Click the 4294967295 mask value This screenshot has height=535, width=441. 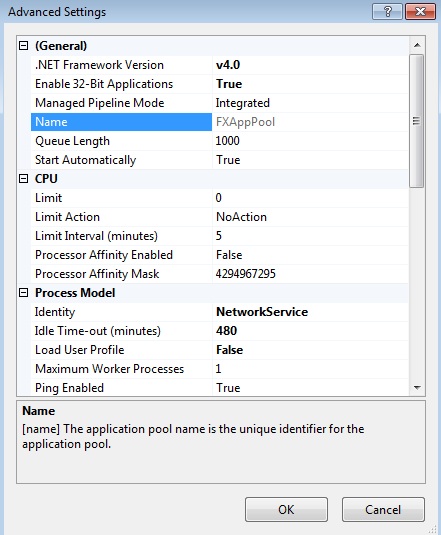(x=246, y=274)
